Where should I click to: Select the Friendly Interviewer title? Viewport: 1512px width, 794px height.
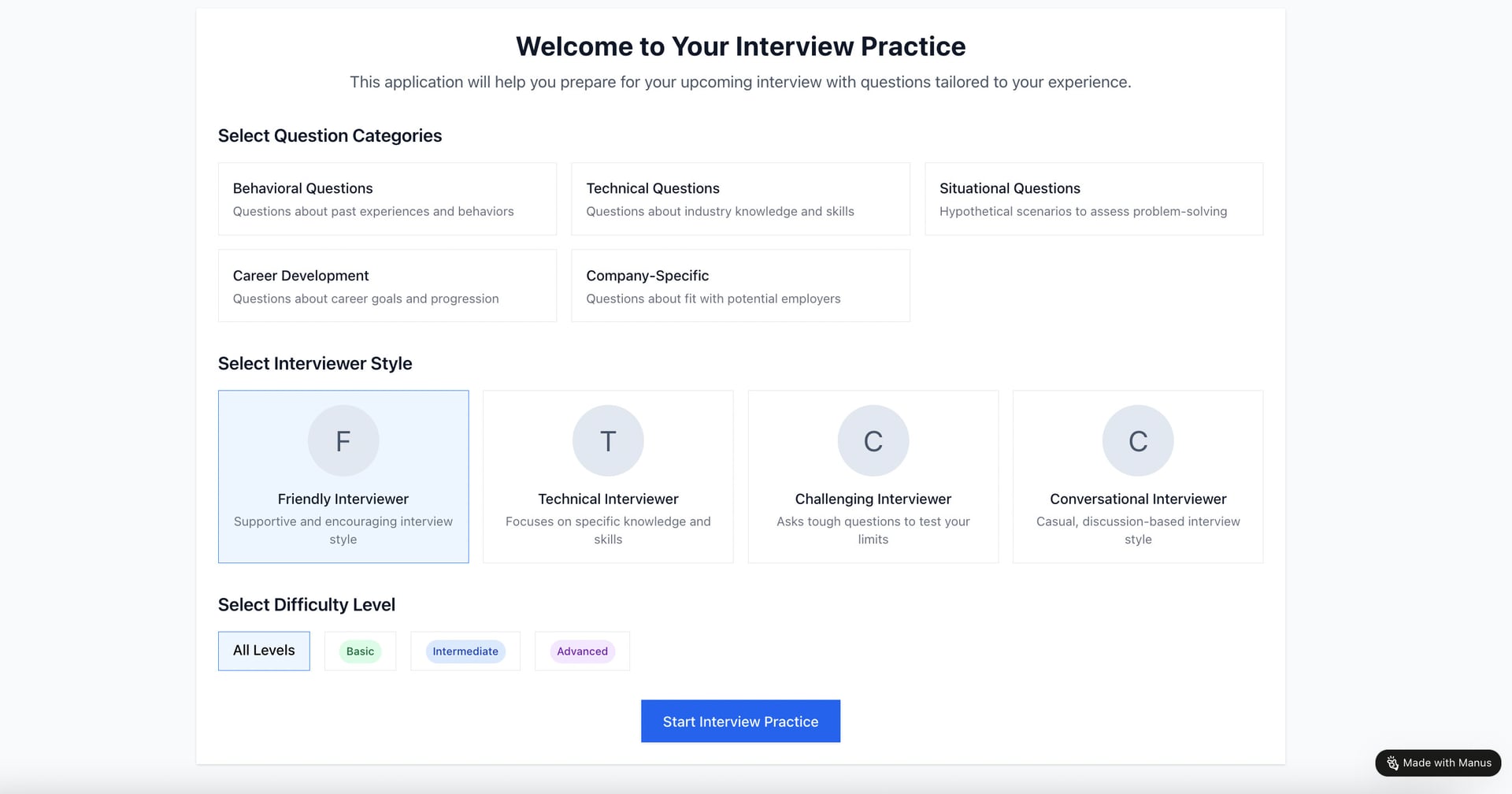point(343,499)
